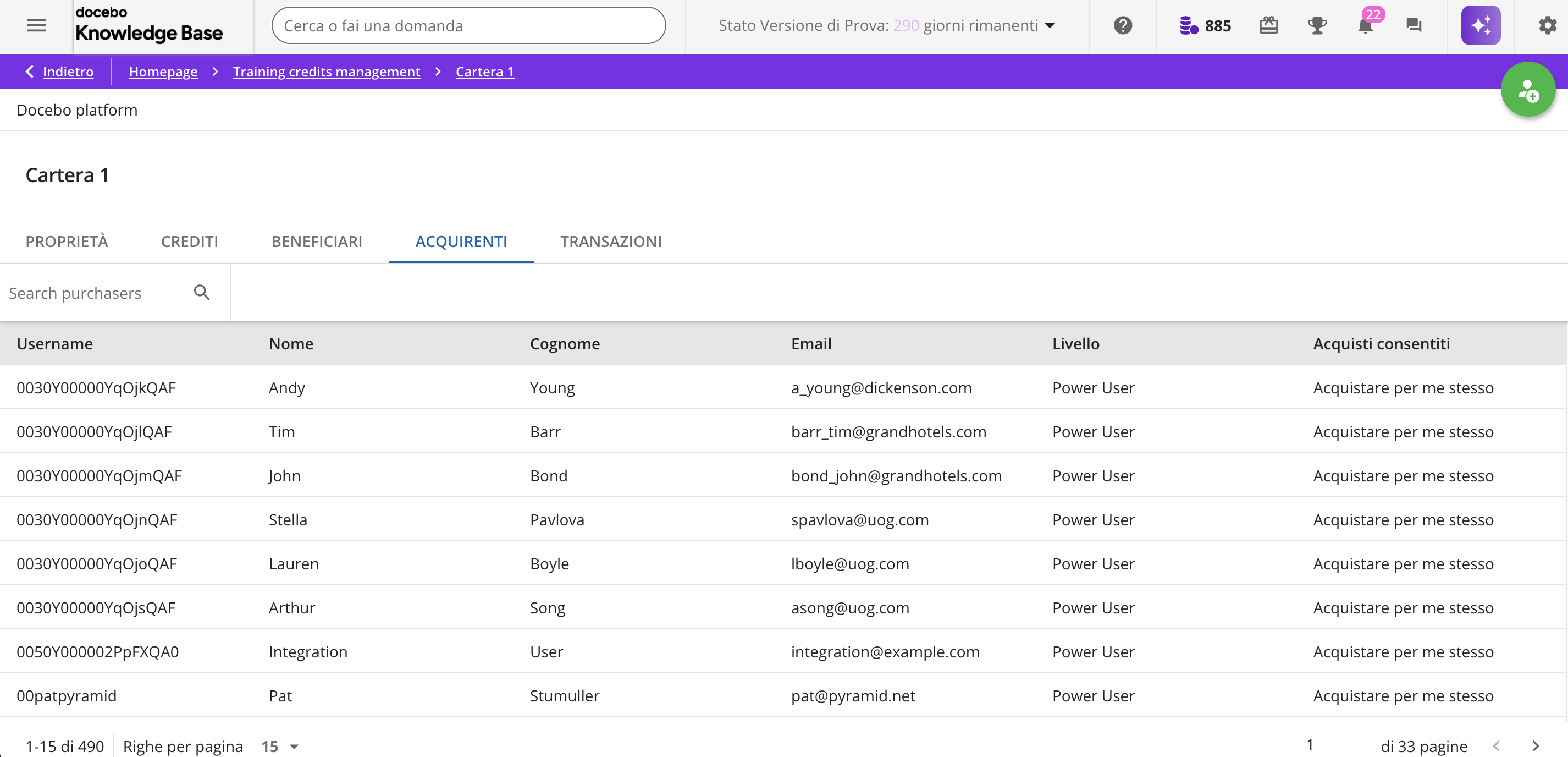Expand the trial version status dropdown
Viewport: 1568px width, 757px height.
[1050, 25]
